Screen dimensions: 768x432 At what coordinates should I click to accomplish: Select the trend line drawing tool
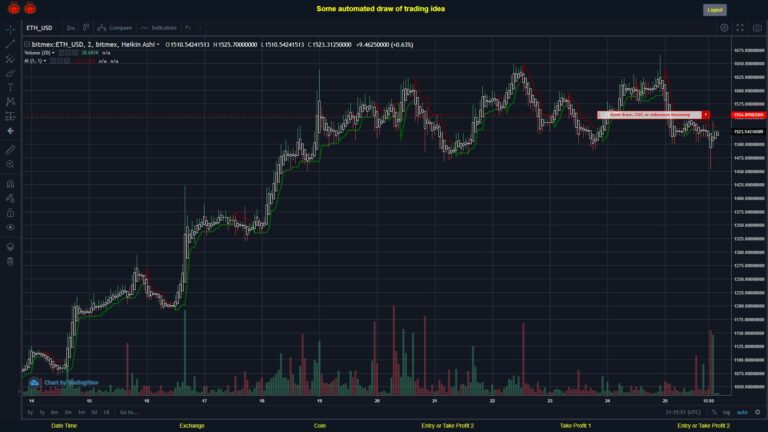pyautogui.click(x=10, y=45)
